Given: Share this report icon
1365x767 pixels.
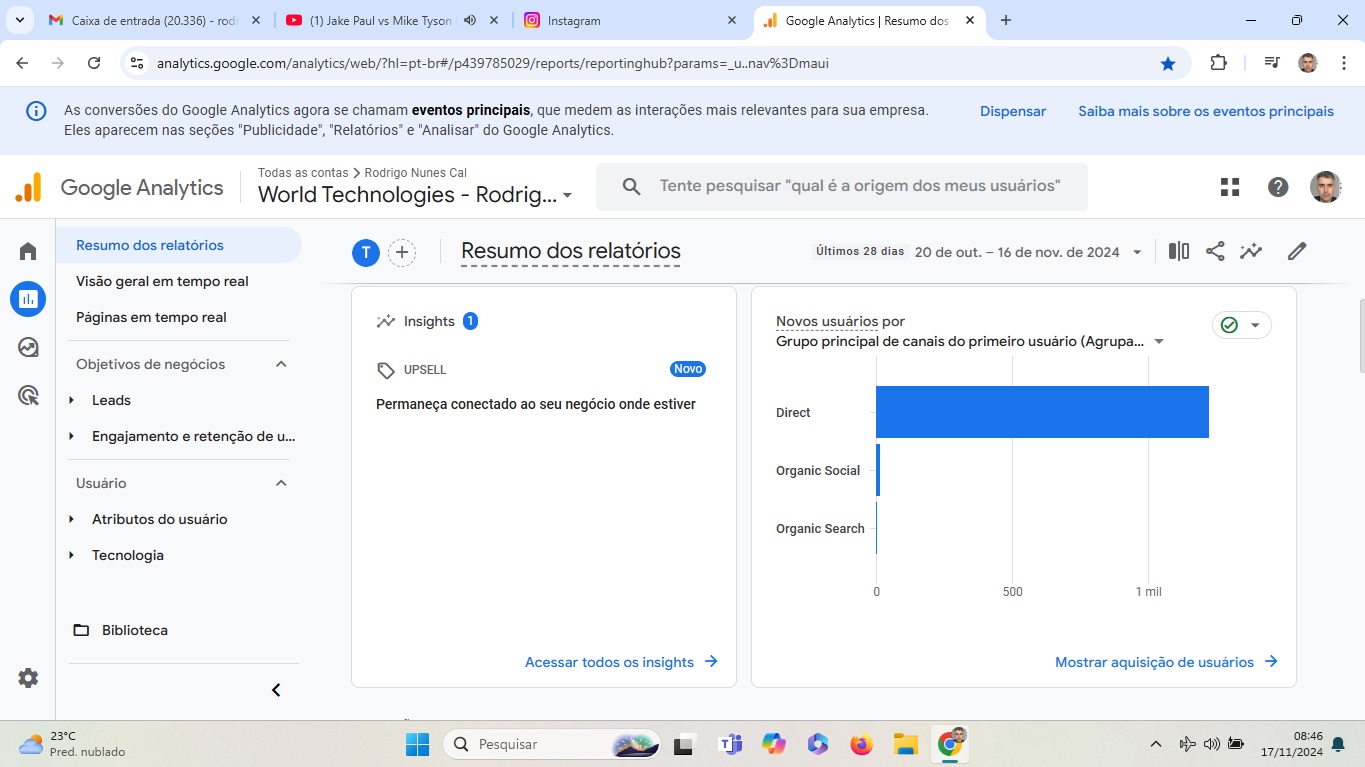Looking at the screenshot, I should click(x=1215, y=252).
